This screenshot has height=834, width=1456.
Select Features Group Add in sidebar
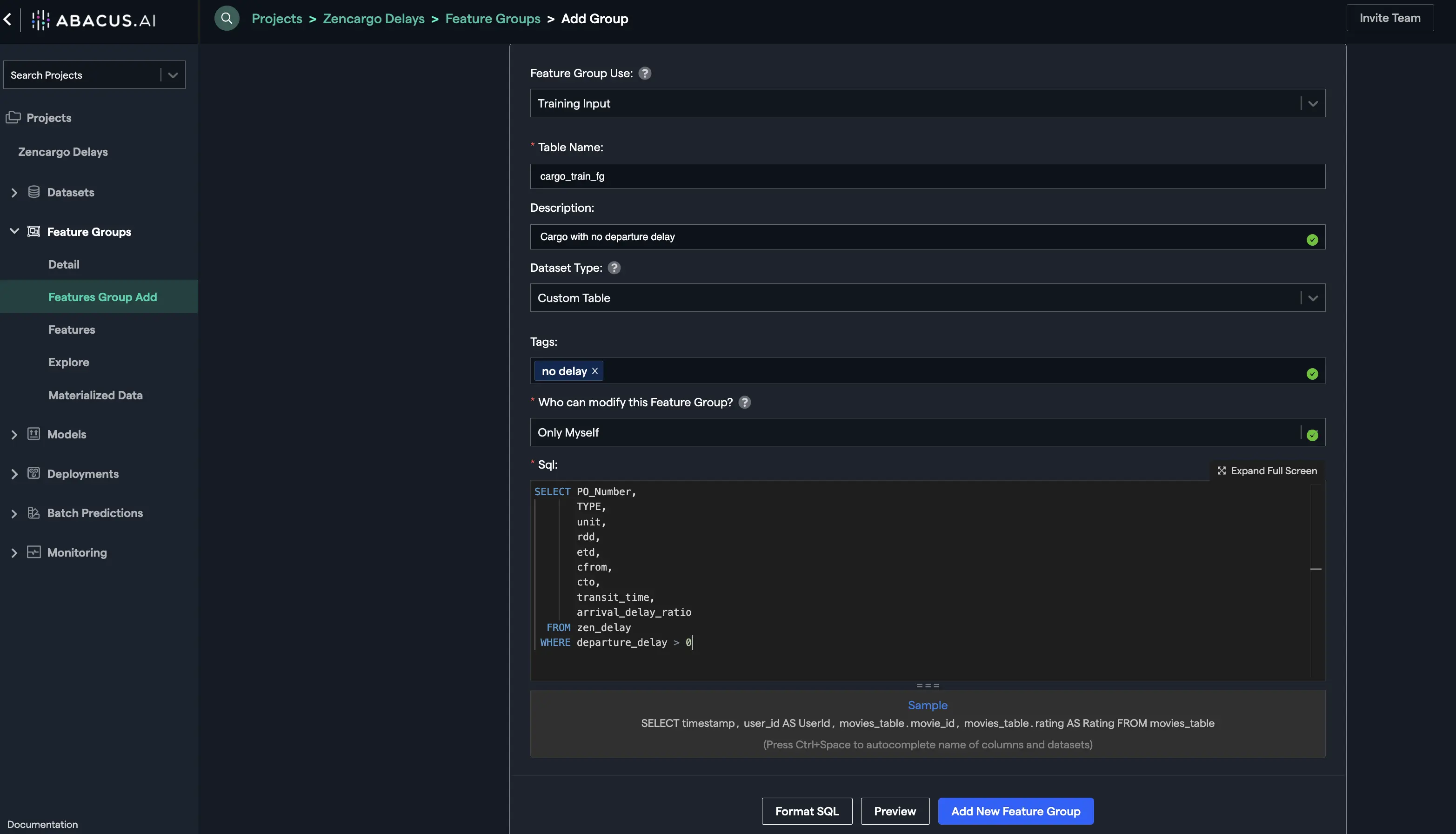(99, 297)
